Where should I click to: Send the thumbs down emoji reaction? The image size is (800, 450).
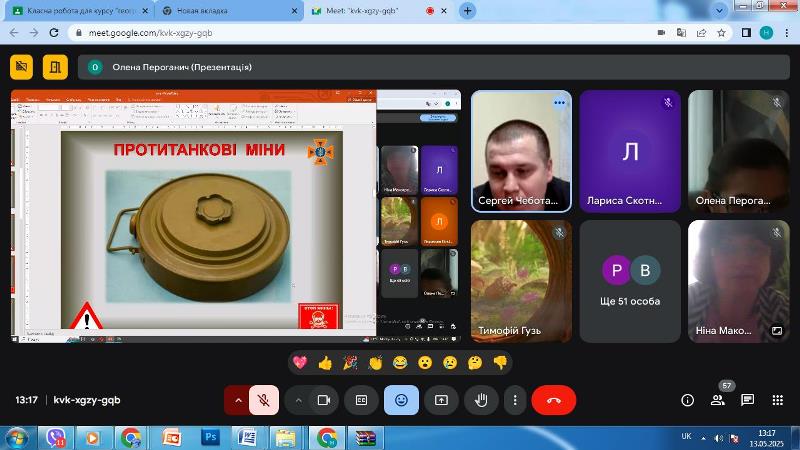(500, 362)
